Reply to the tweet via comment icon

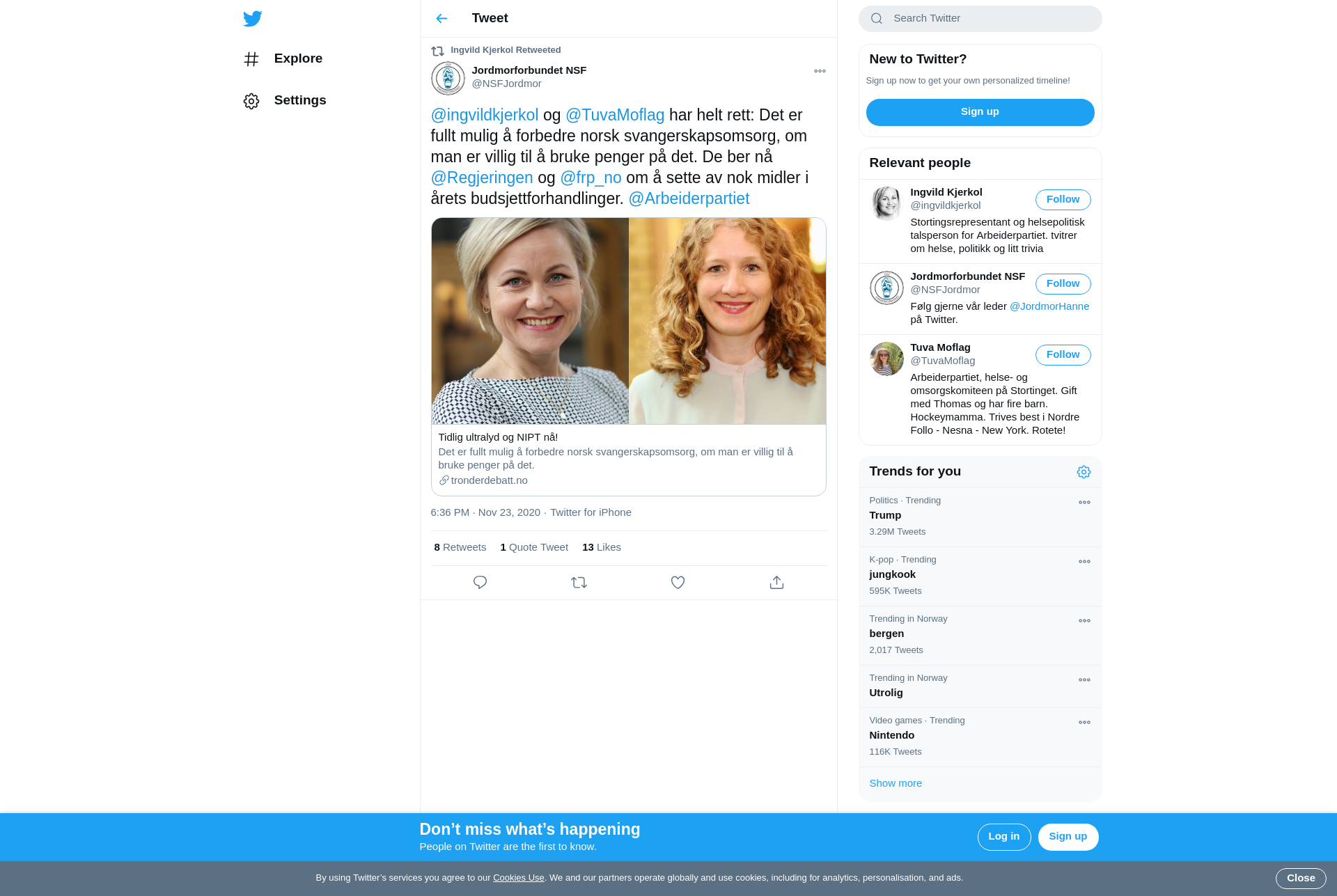pos(480,583)
